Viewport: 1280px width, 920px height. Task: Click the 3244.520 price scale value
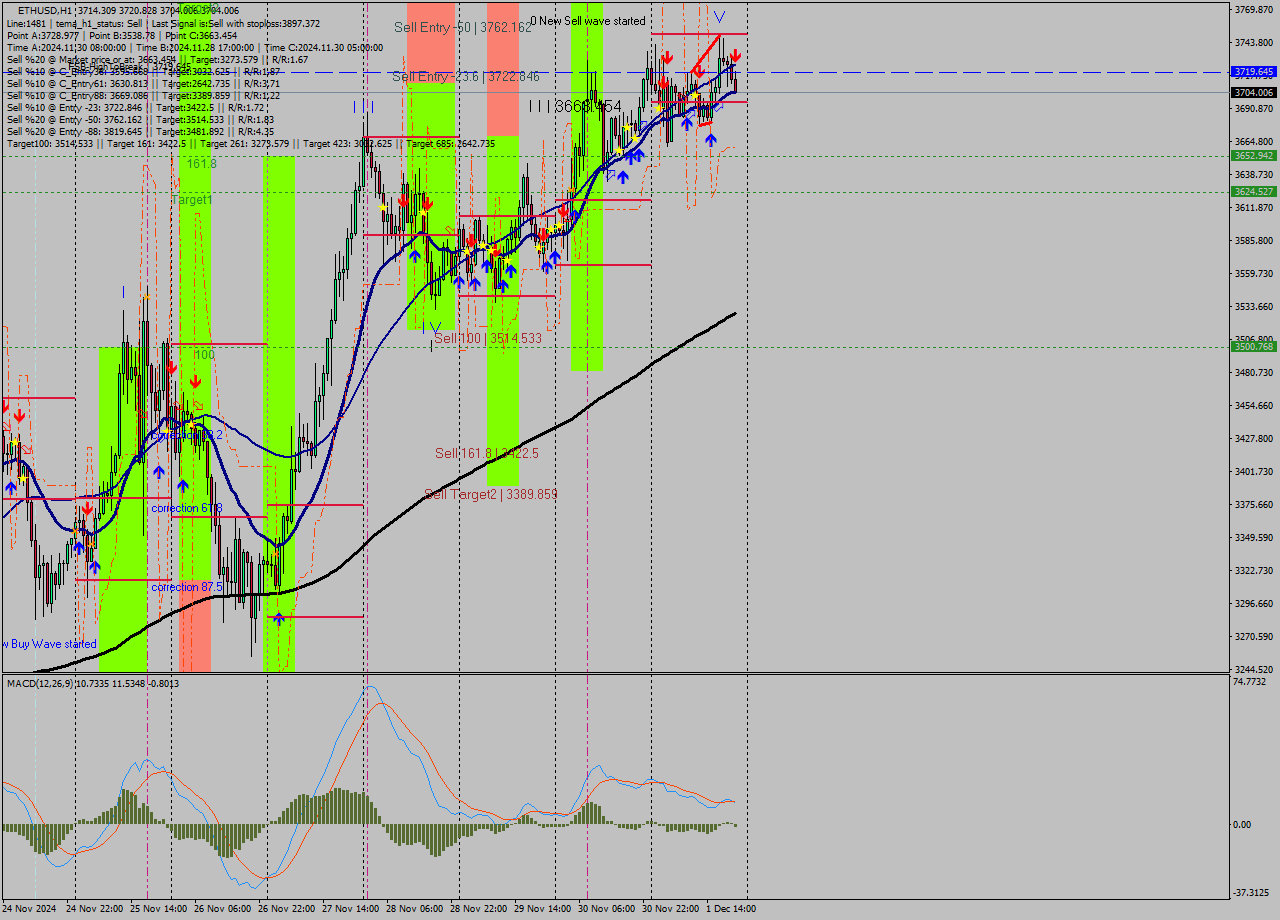coord(1254,670)
